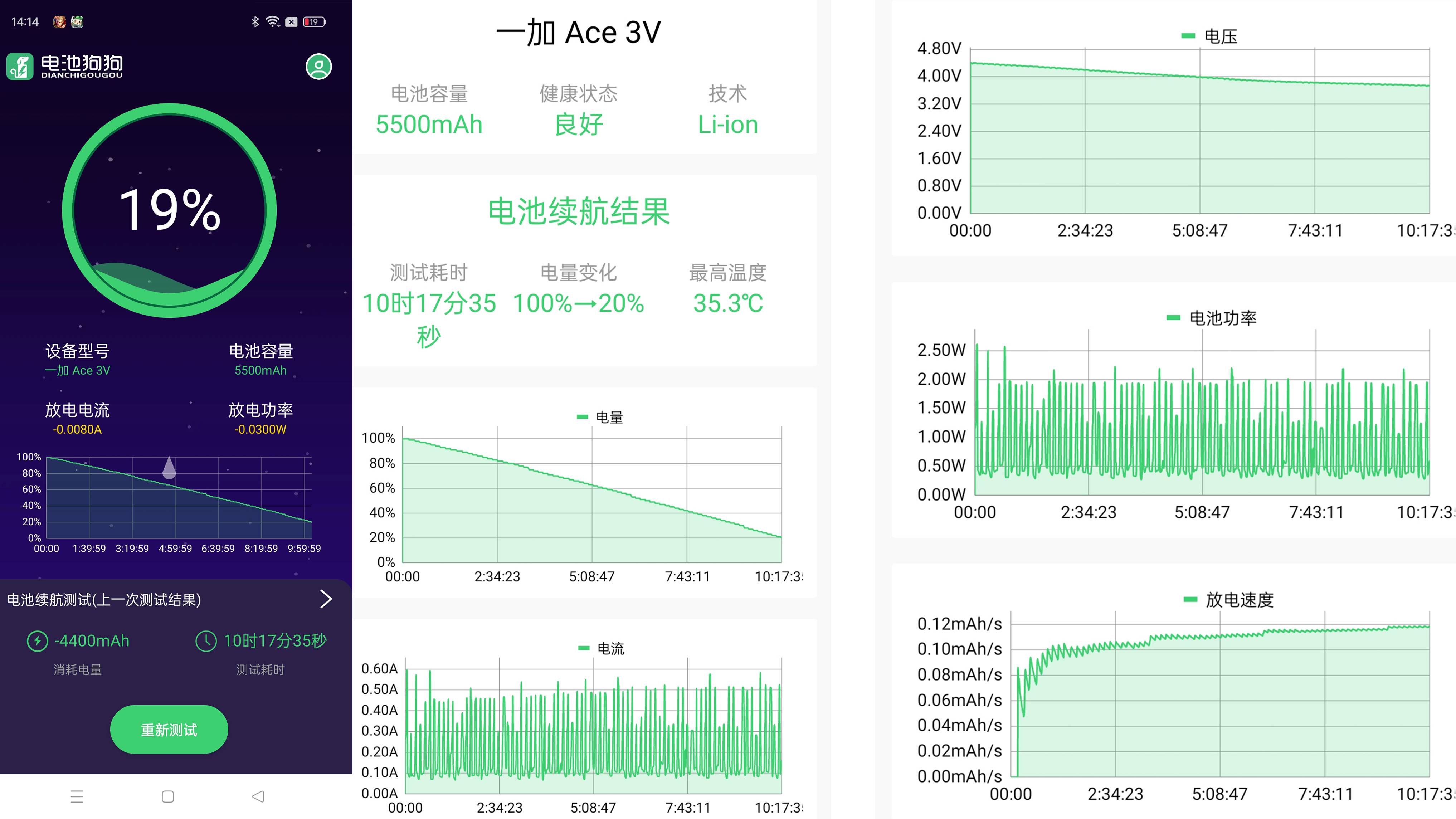The height and width of the screenshot is (819, 1456).
Task: Tap the Android recent apps menu icon
Action: click(x=77, y=796)
